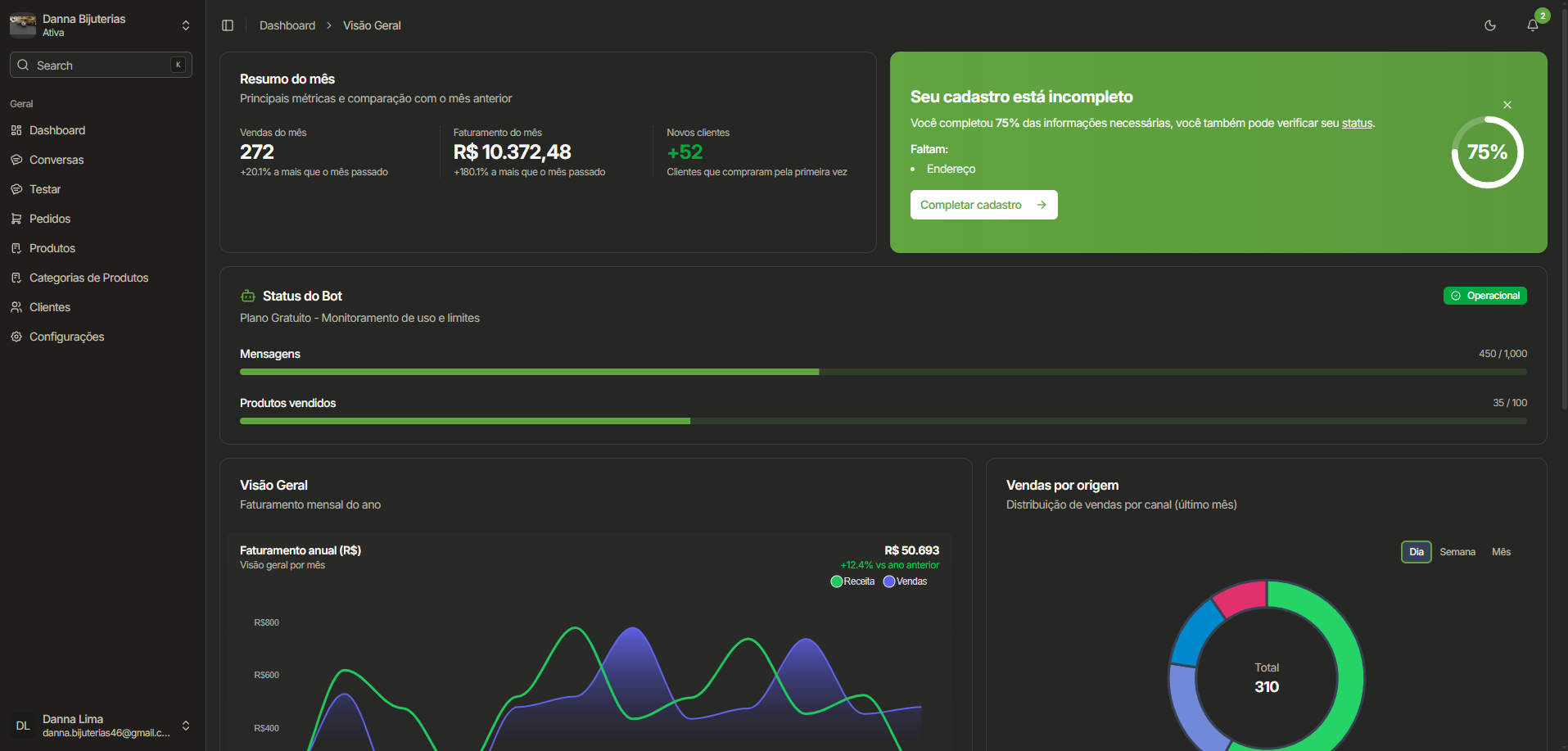
Task: Select the Clientes people icon
Action: click(x=16, y=307)
